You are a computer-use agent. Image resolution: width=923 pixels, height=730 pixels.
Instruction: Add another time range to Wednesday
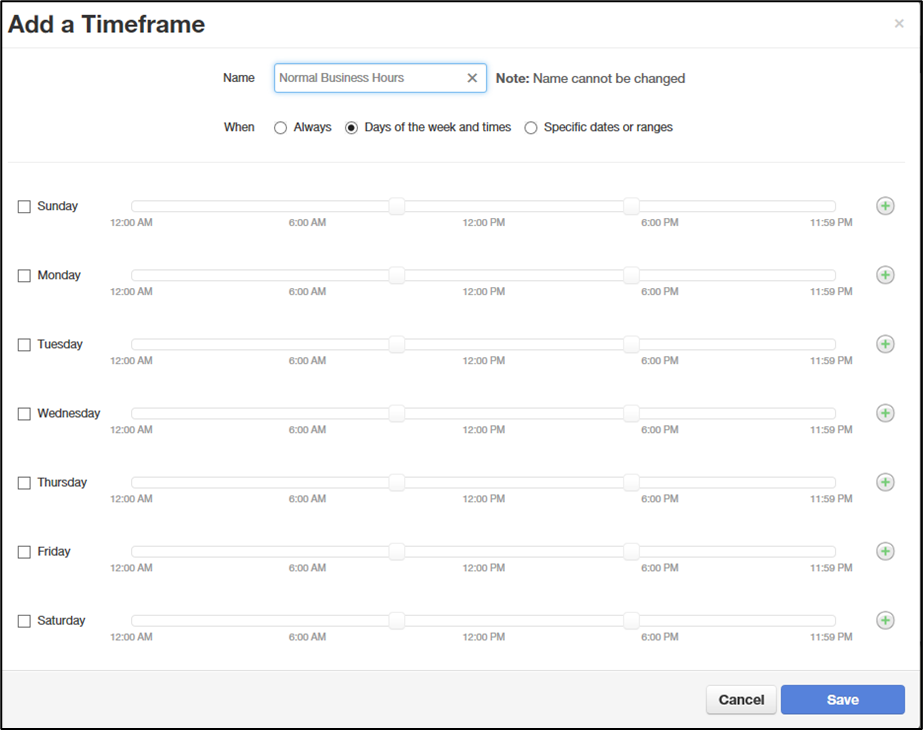pyautogui.click(x=885, y=413)
